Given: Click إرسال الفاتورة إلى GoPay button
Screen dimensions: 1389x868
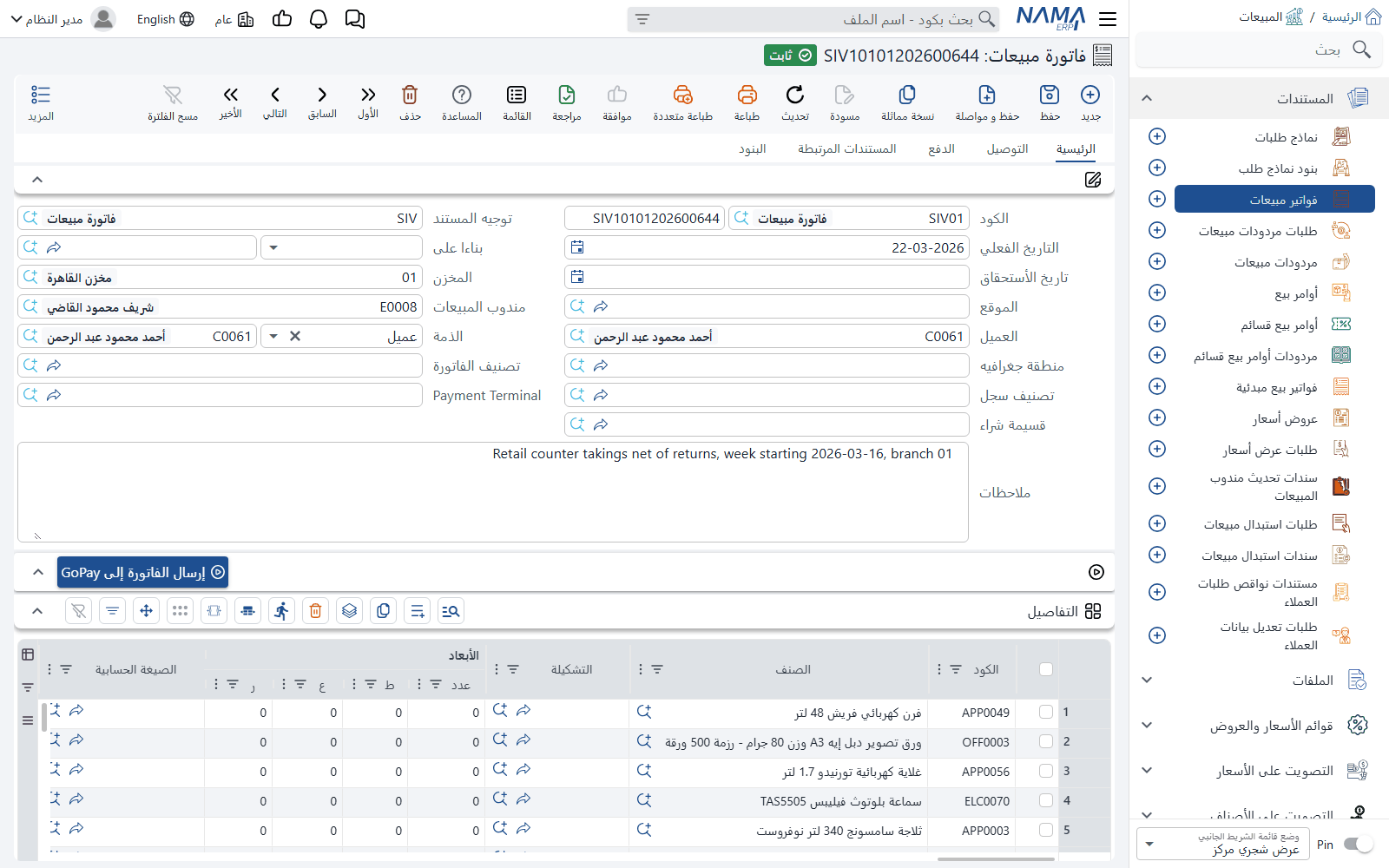Looking at the screenshot, I should 142,572.
